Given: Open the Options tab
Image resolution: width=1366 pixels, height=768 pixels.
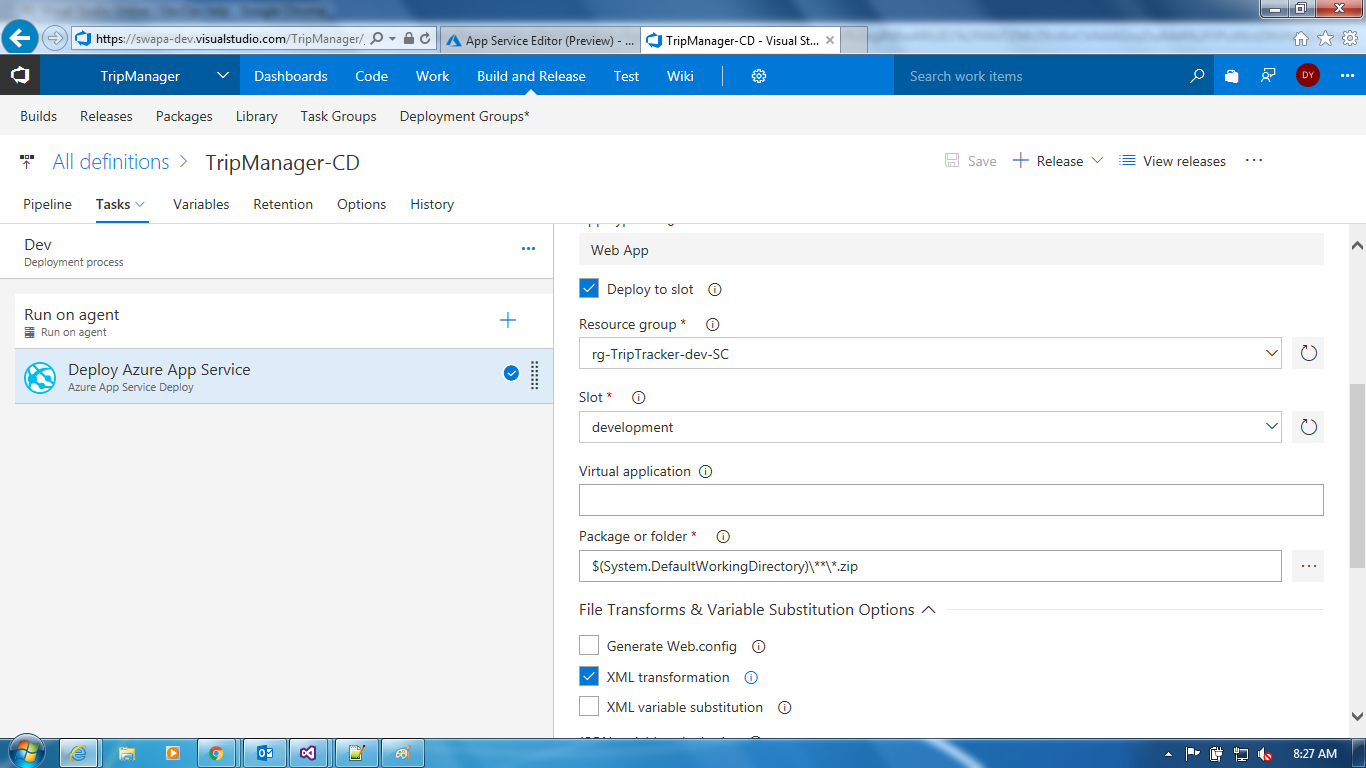Looking at the screenshot, I should click(361, 204).
